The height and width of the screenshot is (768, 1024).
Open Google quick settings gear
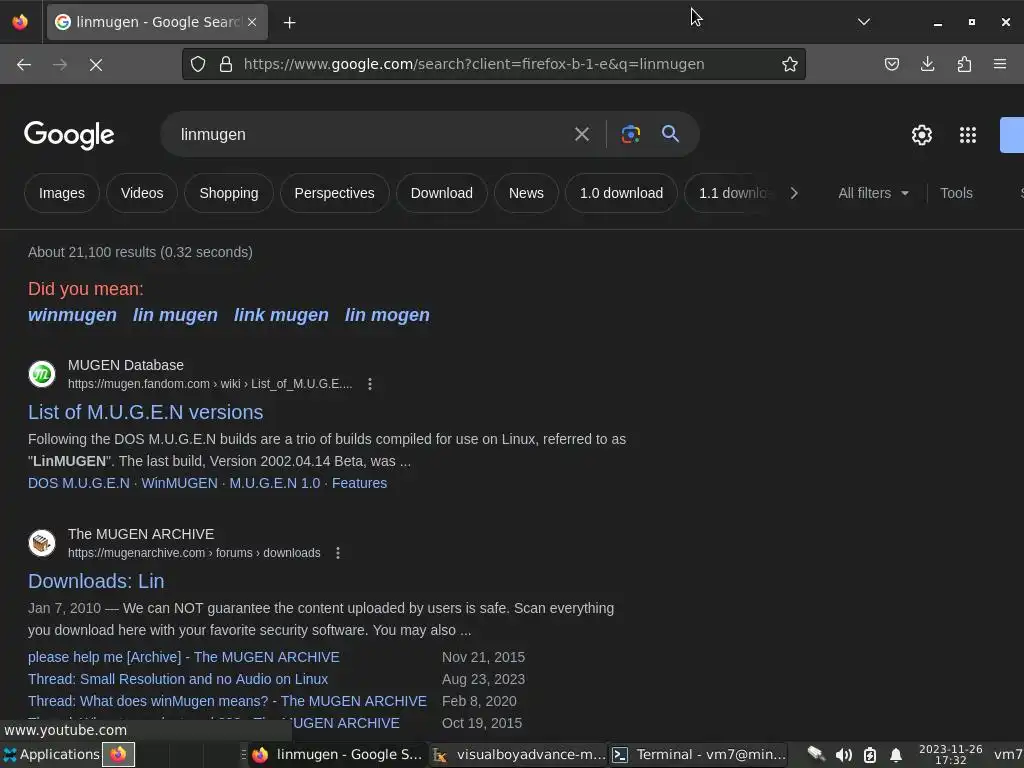click(x=921, y=135)
